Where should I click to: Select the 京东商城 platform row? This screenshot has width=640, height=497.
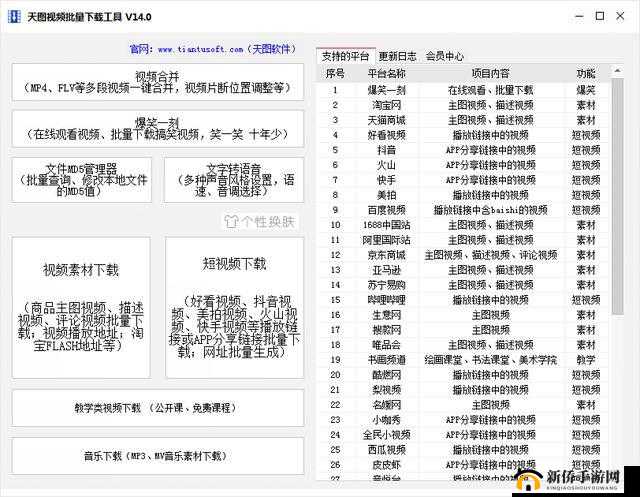pyautogui.click(x=463, y=255)
